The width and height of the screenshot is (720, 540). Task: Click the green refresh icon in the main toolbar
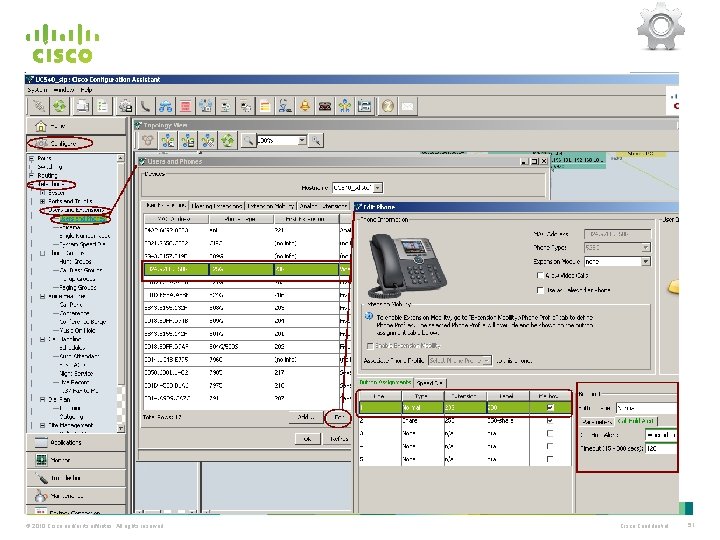pyautogui.click(x=60, y=107)
